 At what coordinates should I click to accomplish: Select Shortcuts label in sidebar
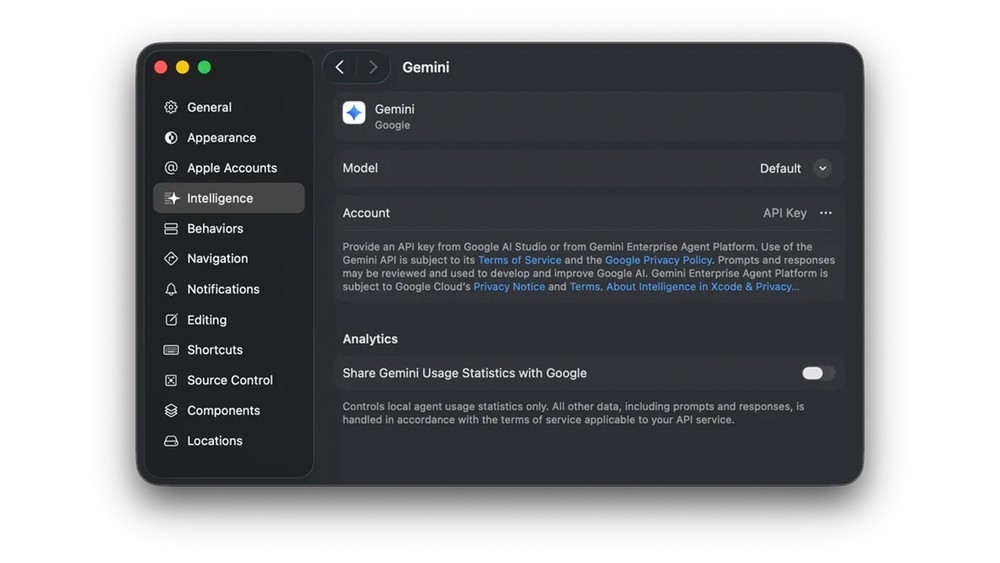coord(215,349)
